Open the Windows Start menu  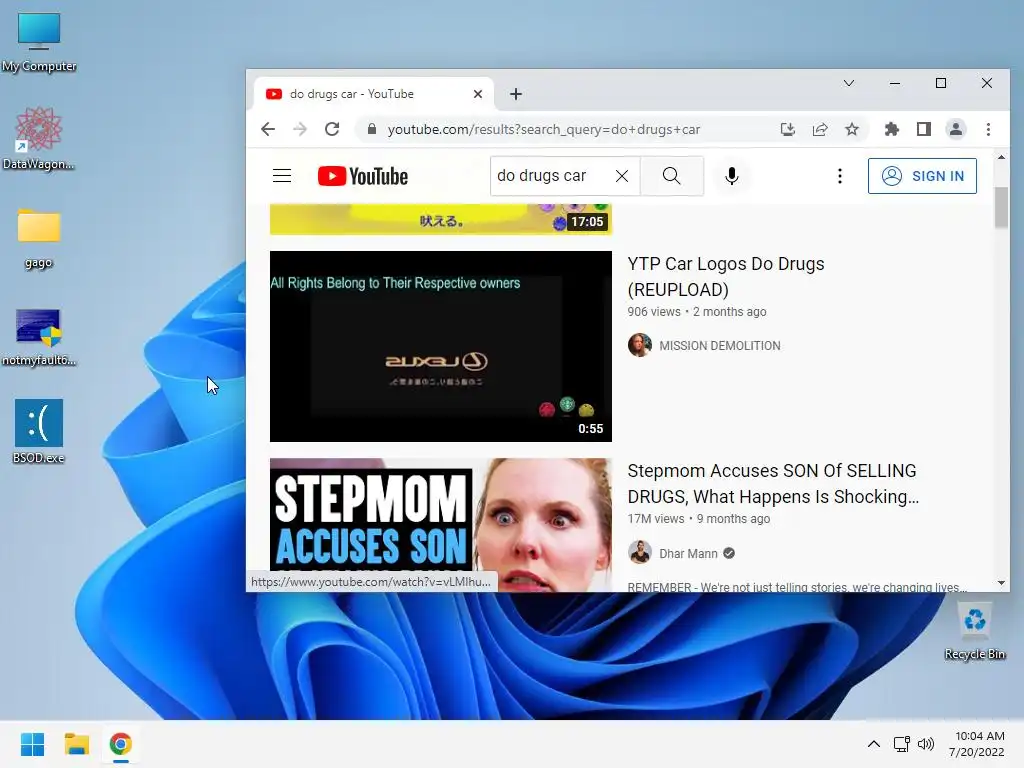point(32,744)
